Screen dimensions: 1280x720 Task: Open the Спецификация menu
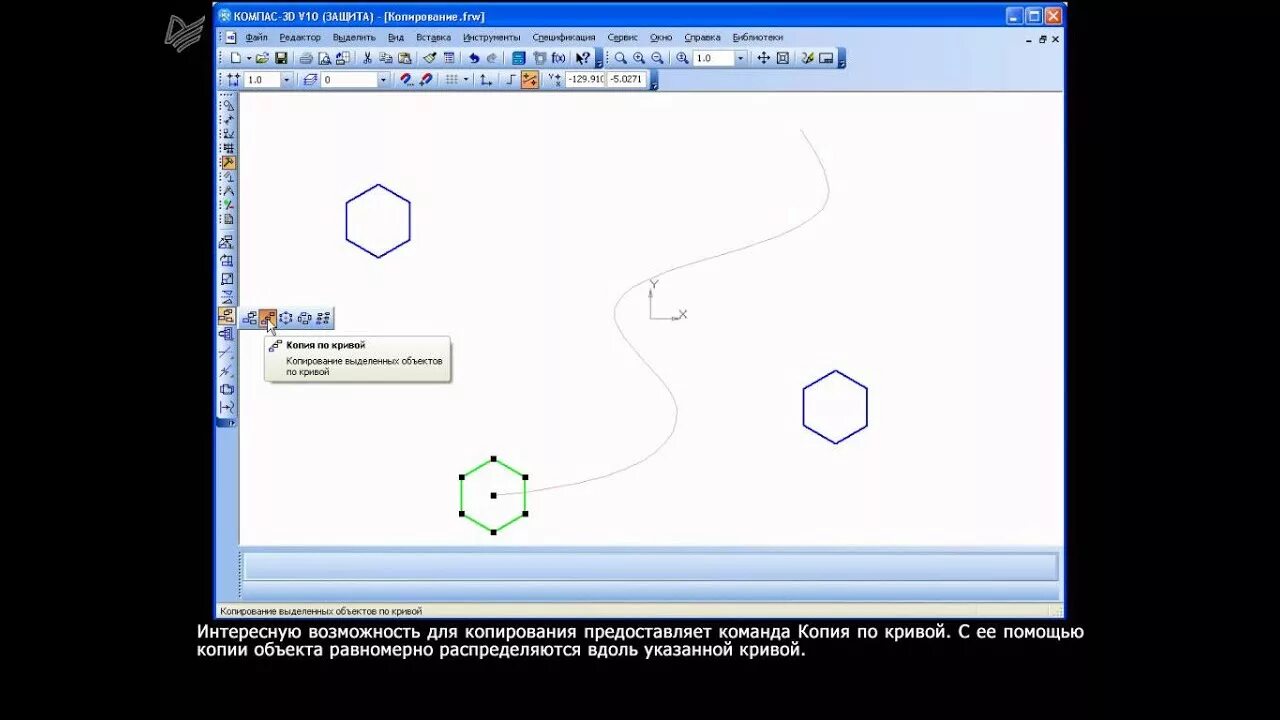tap(563, 37)
